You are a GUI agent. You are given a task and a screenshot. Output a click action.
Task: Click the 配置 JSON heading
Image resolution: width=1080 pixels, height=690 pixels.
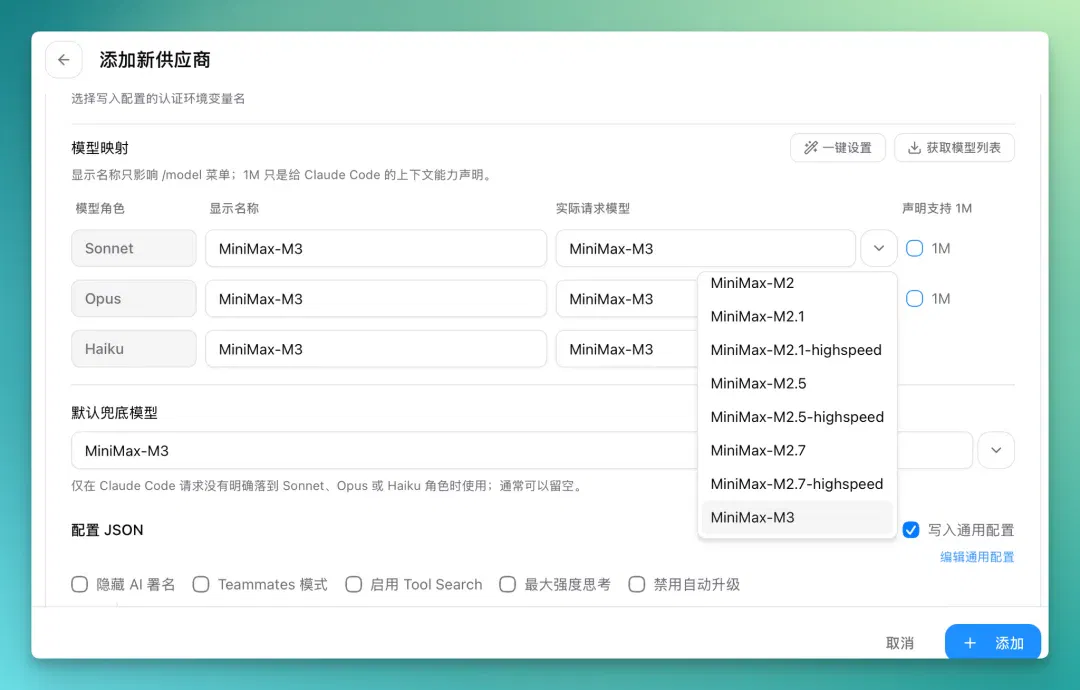107,530
